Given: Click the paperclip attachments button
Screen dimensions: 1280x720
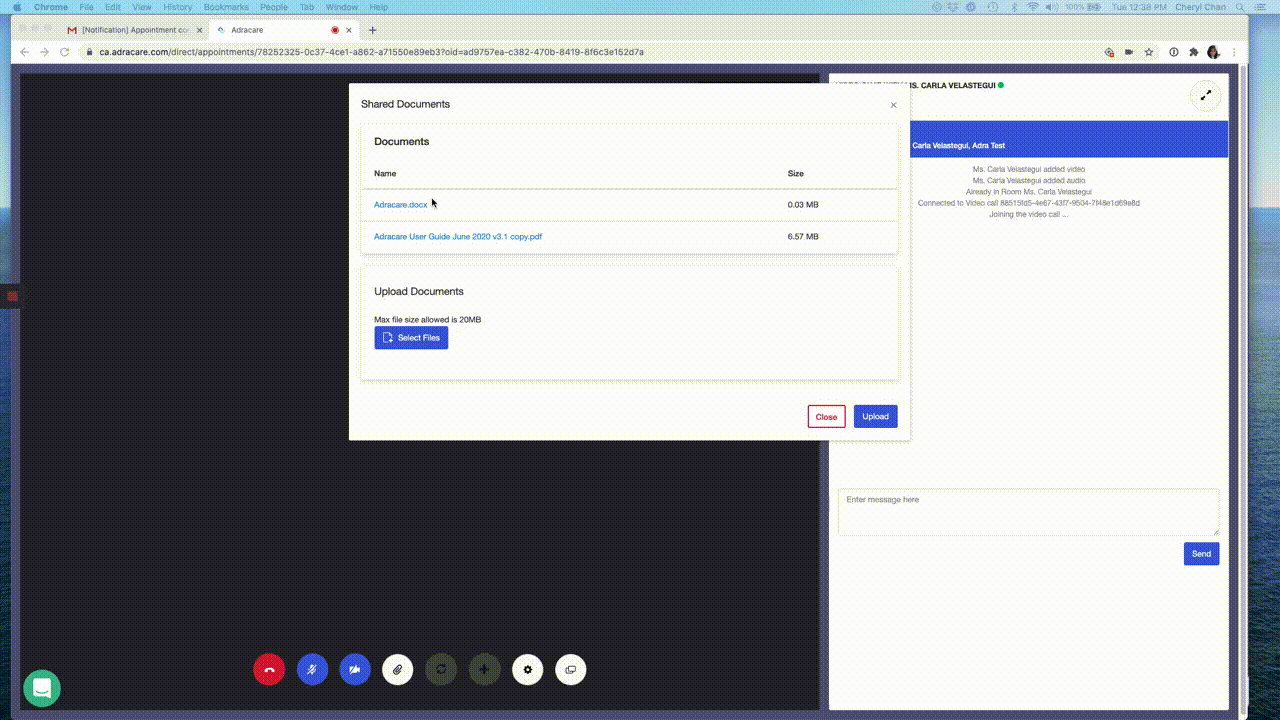Looking at the screenshot, I should pyautogui.click(x=398, y=669).
